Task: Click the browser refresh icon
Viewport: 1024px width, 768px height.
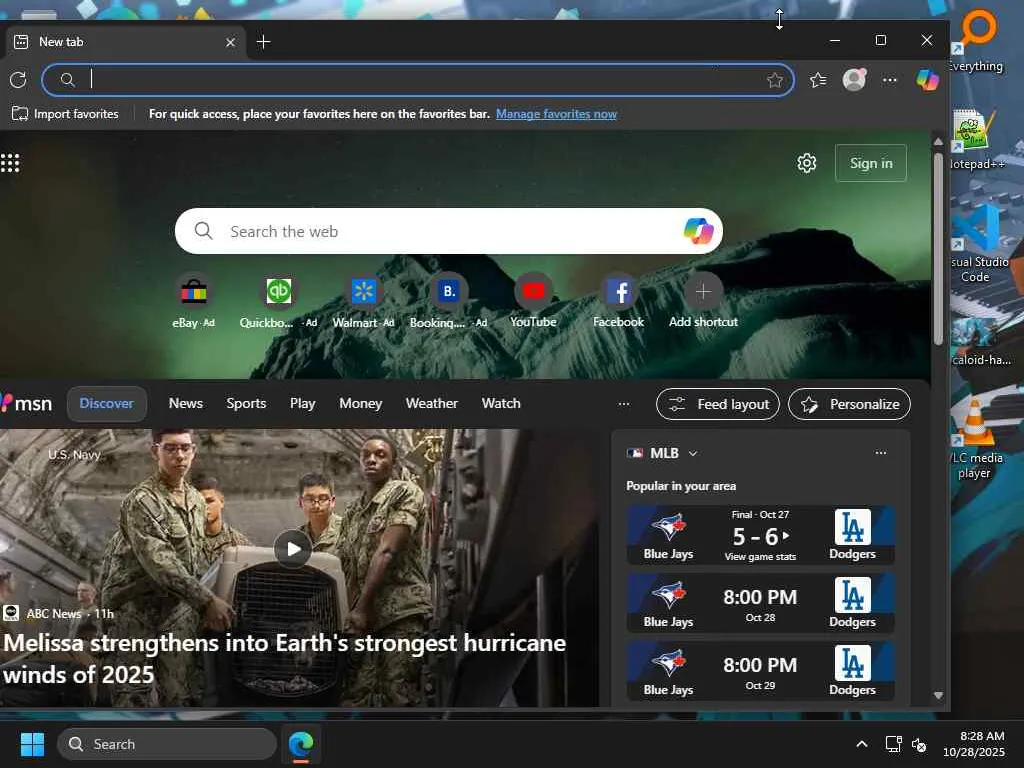Action: (x=18, y=80)
